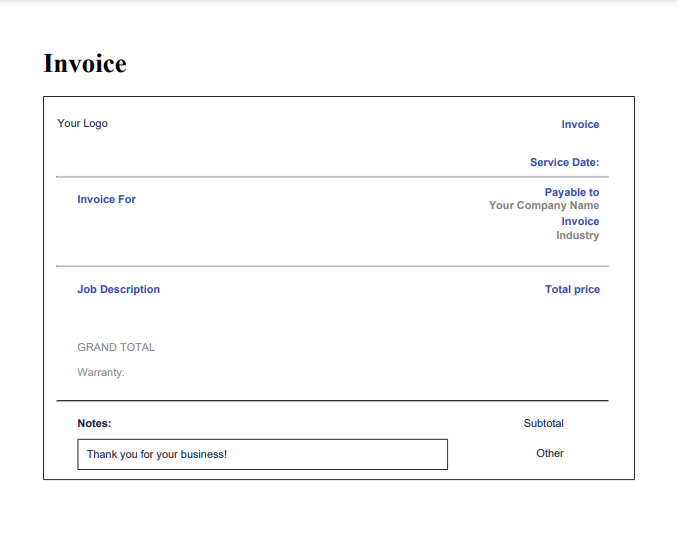This screenshot has width=677, height=539.
Task: Select the Subtotal label
Action: coord(544,423)
